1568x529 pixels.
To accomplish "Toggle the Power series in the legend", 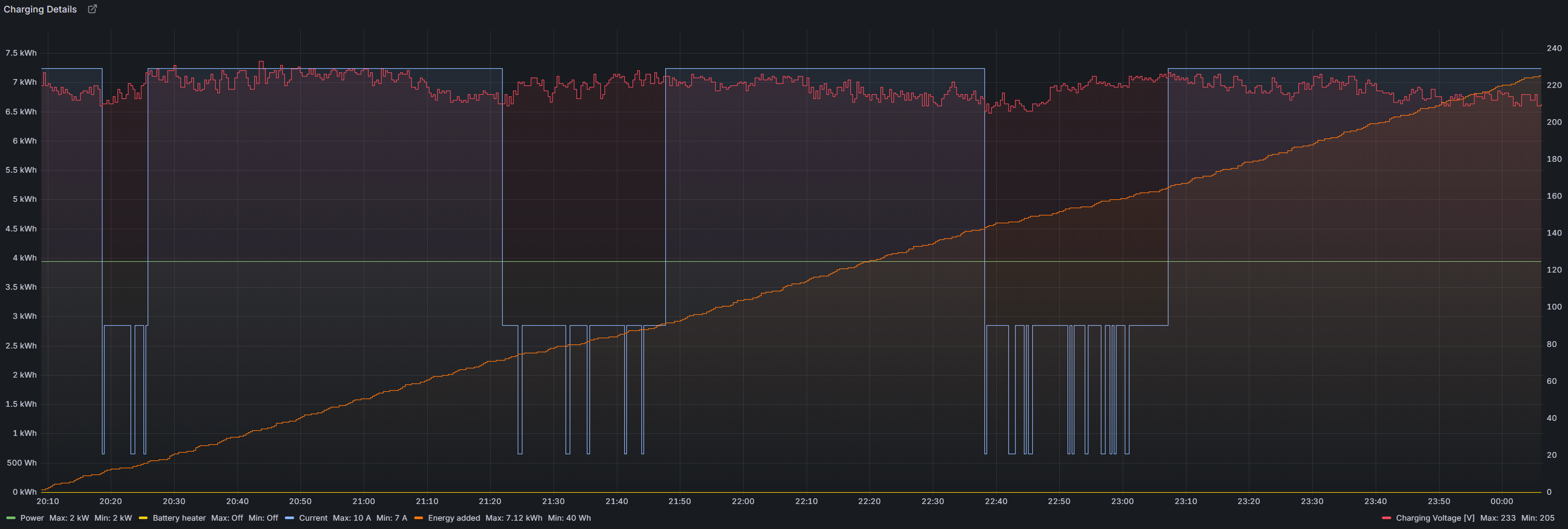I will pyautogui.click(x=32, y=518).
